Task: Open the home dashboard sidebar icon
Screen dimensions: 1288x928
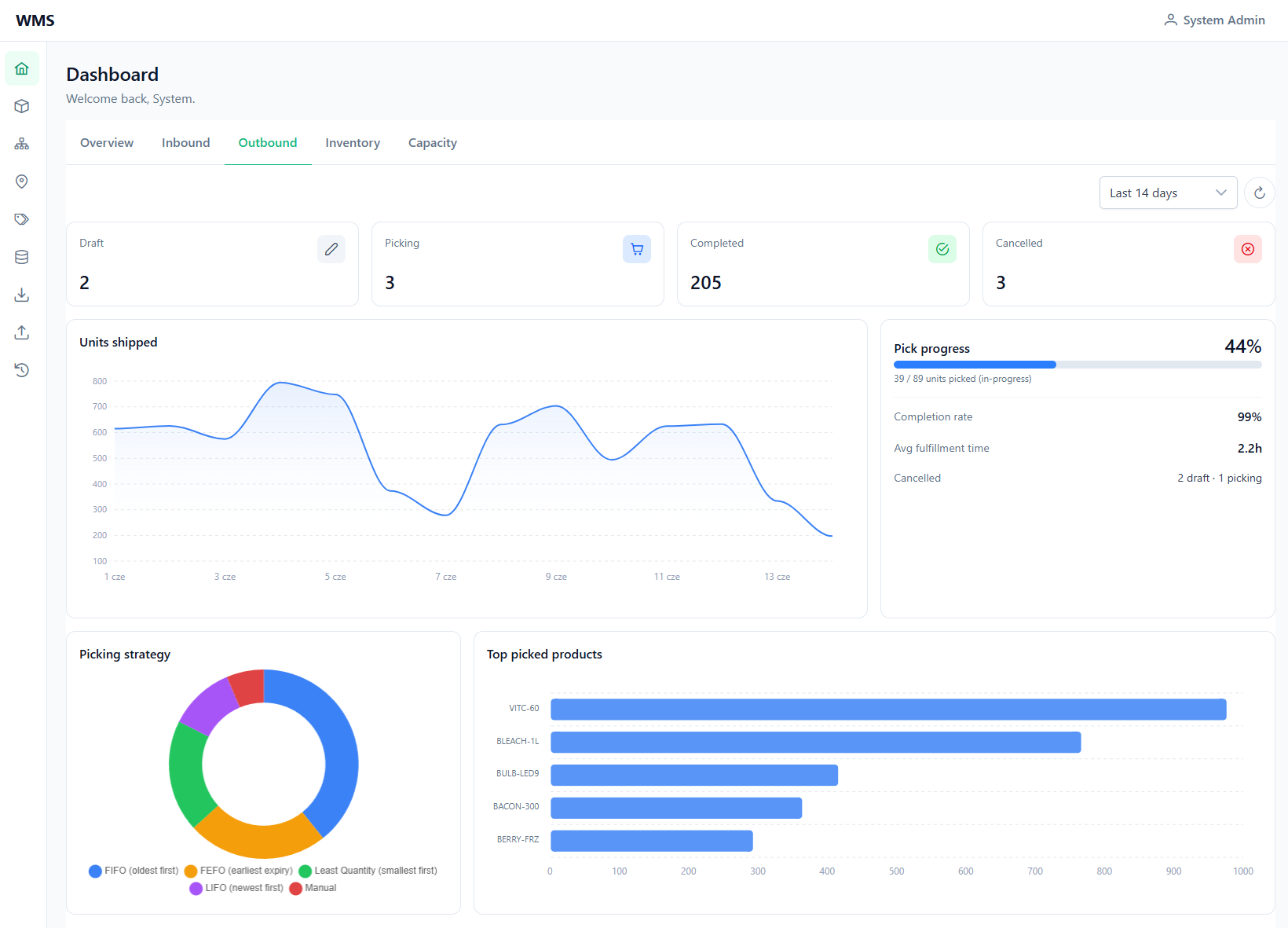Action: point(22,68)
